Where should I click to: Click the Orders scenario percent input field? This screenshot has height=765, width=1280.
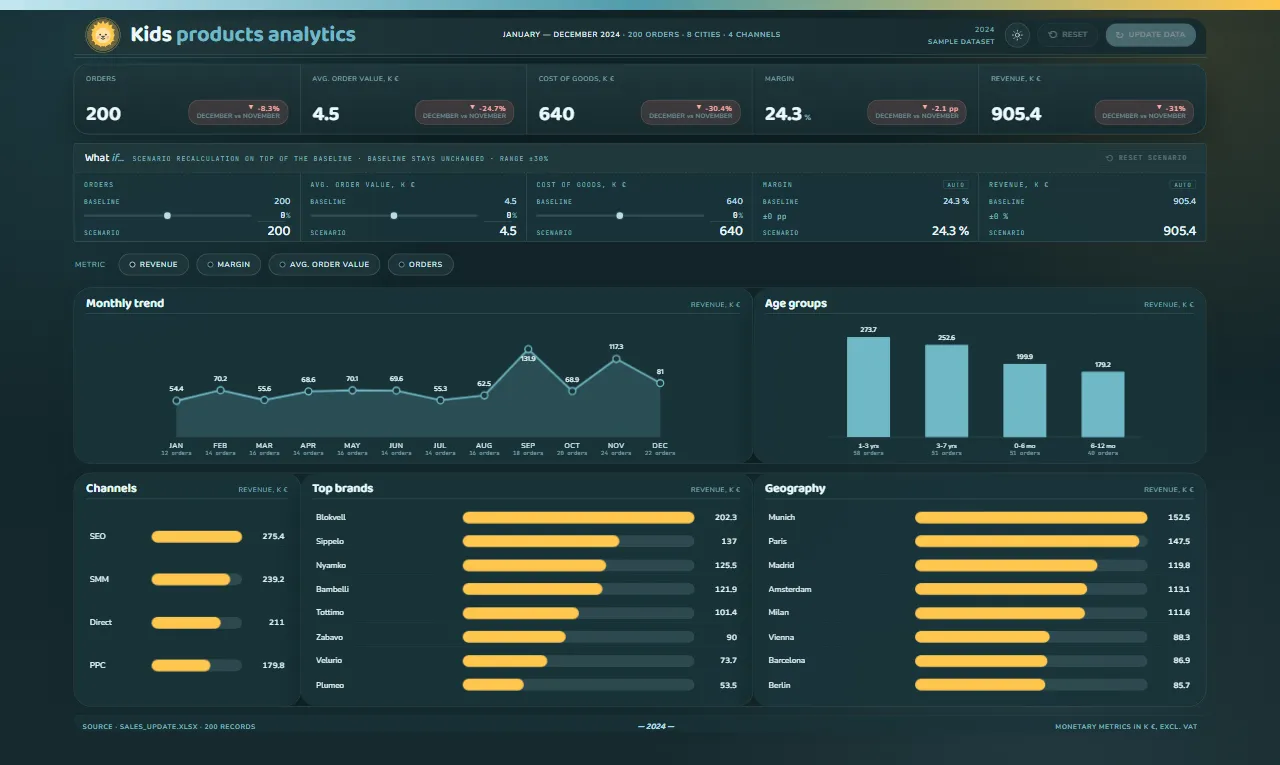pyautogui.click(x=277, y=215)
